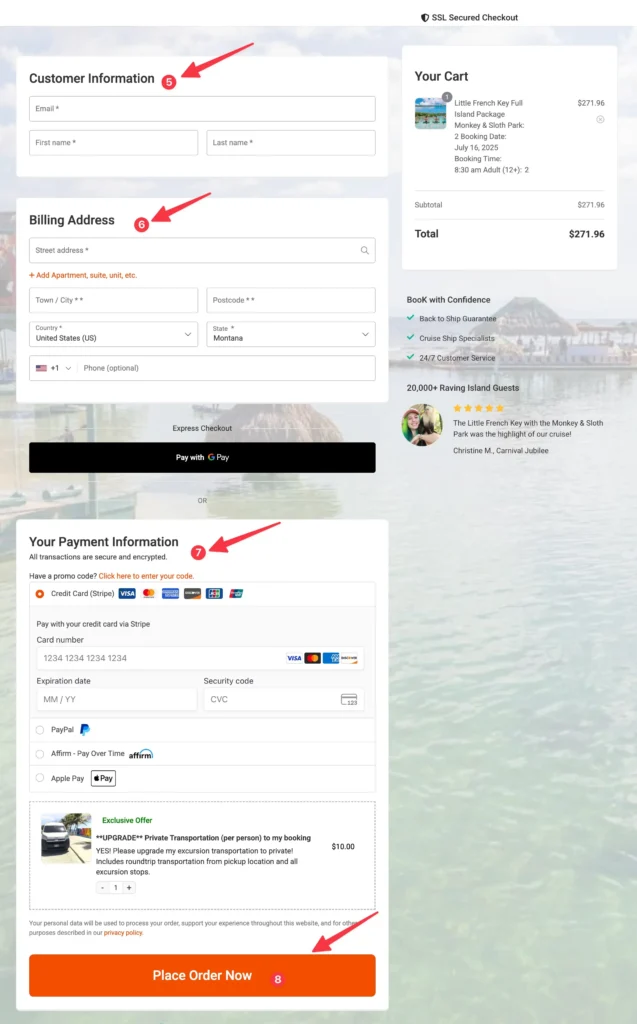Open the Country dropdown showing United States
The image size is (637, 1024).
coord(113,334)
